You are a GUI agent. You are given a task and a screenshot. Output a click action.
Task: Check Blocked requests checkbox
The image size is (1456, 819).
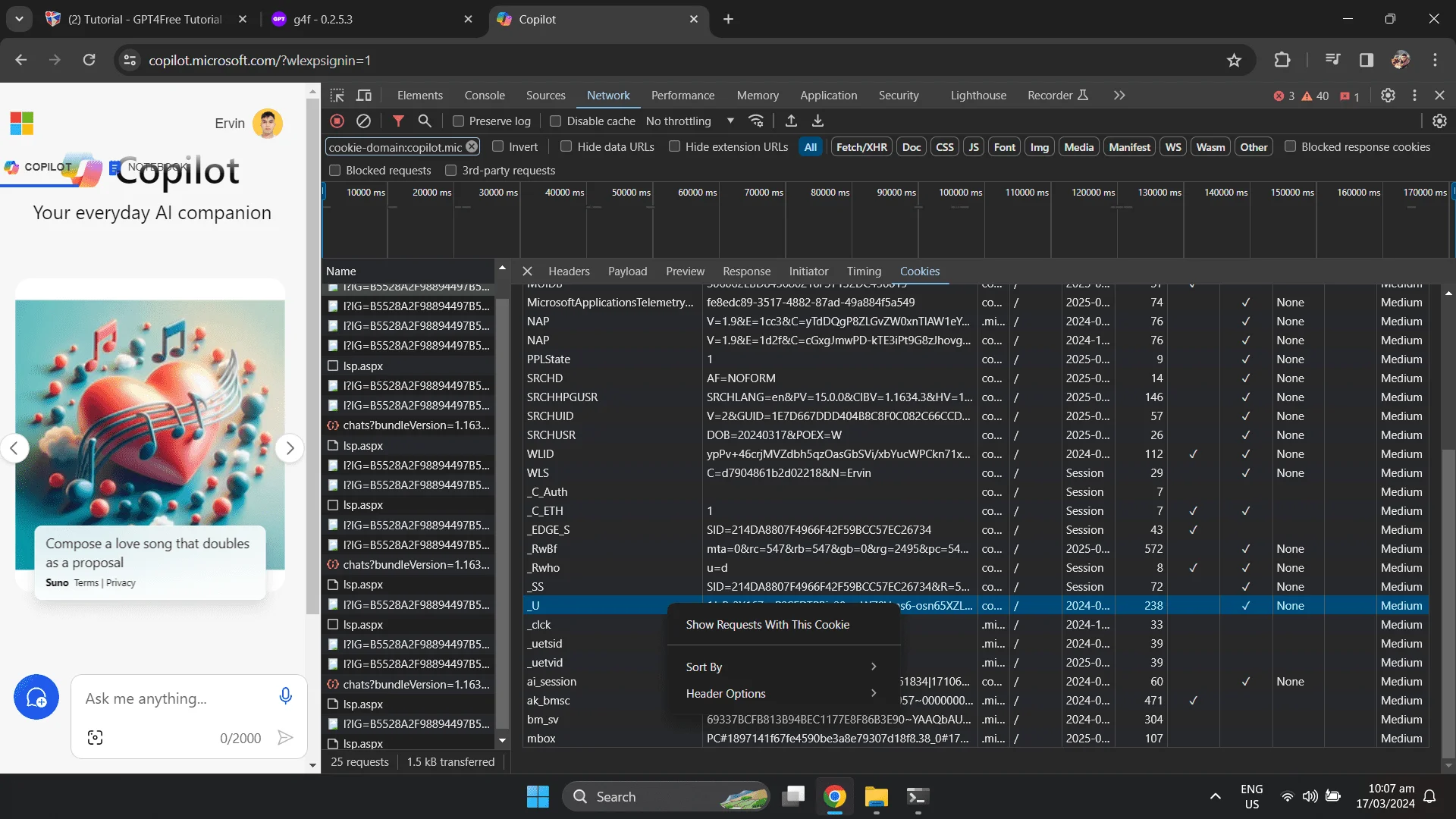click(334, 170)
